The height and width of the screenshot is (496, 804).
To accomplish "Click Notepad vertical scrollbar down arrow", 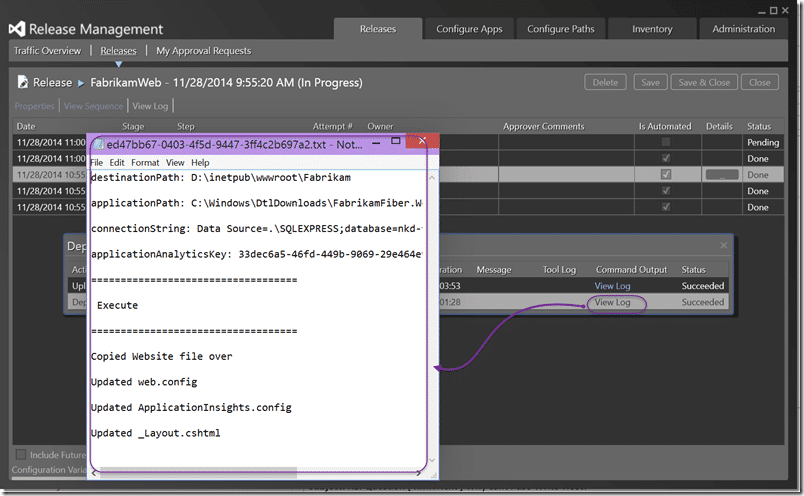I will (432, 460).
